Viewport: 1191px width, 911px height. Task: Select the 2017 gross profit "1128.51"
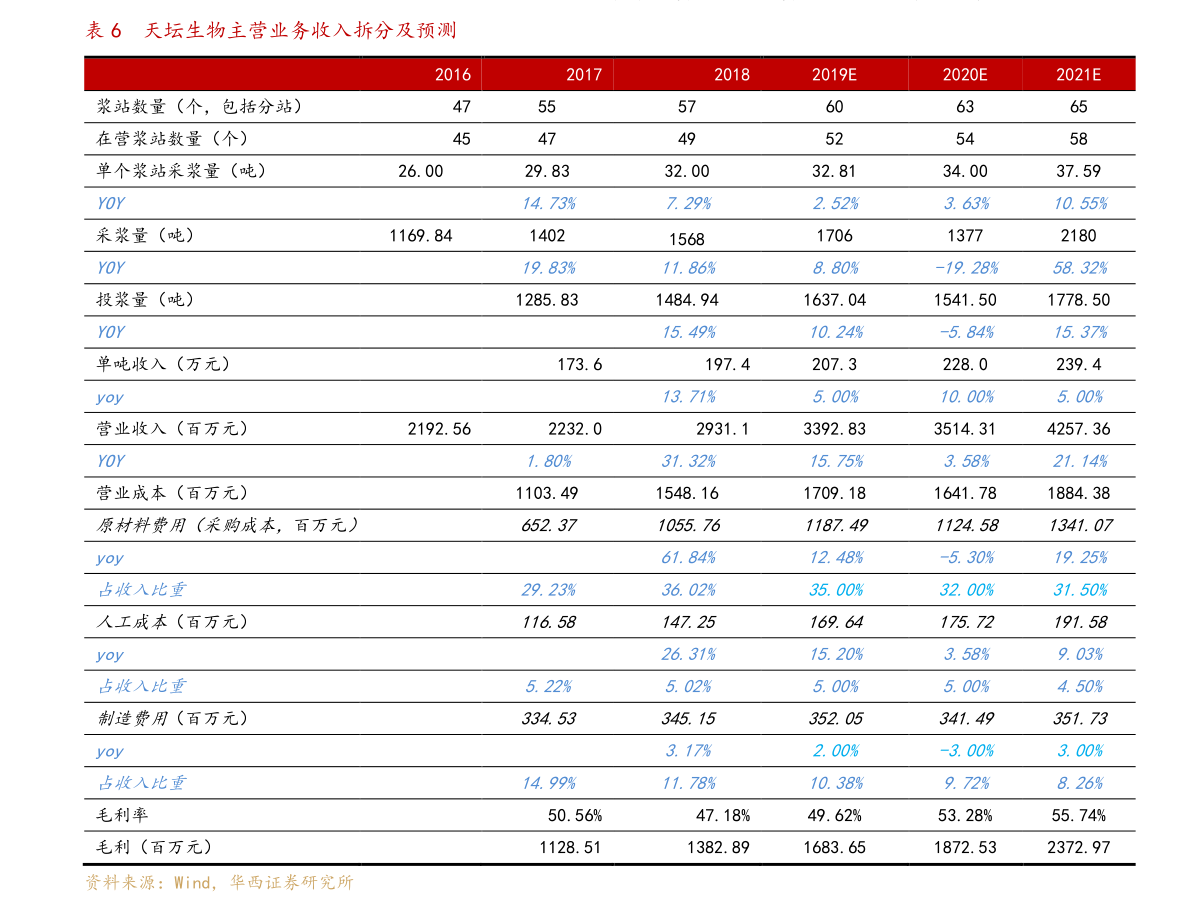pos(570,848)
